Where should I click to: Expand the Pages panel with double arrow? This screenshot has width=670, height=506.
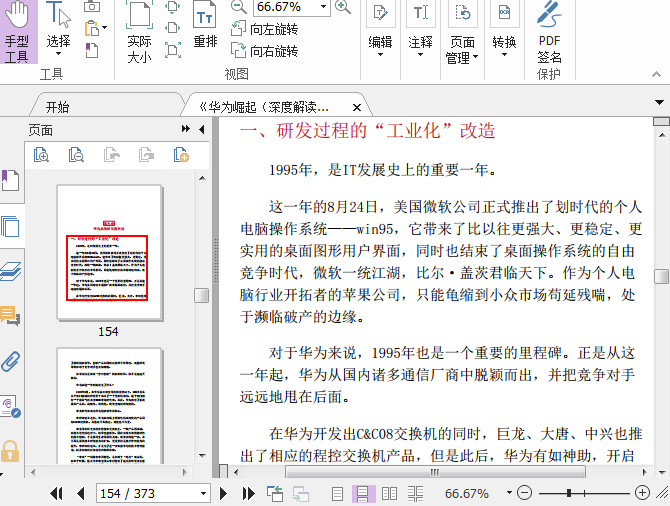[x=185, y=129]
